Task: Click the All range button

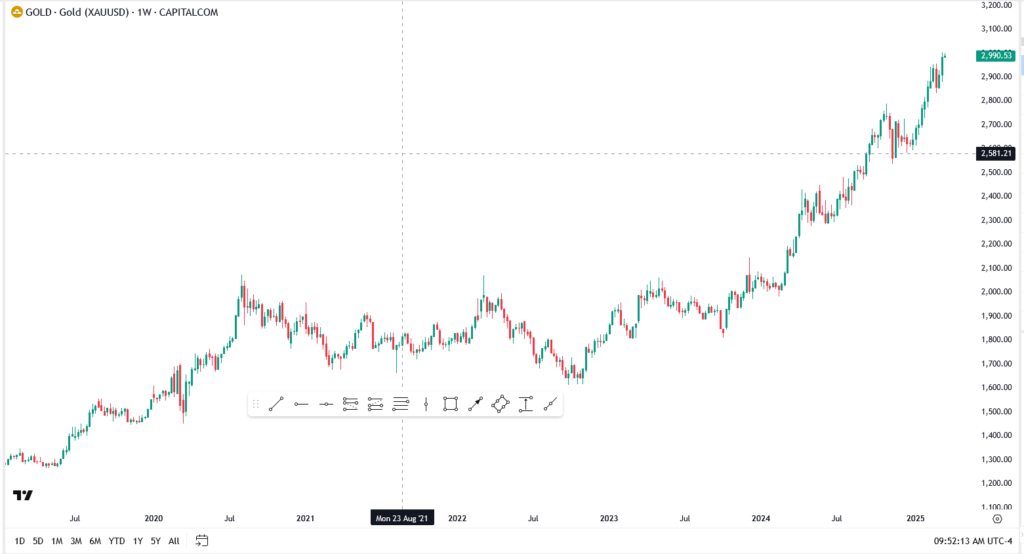Action: [174, 541]
